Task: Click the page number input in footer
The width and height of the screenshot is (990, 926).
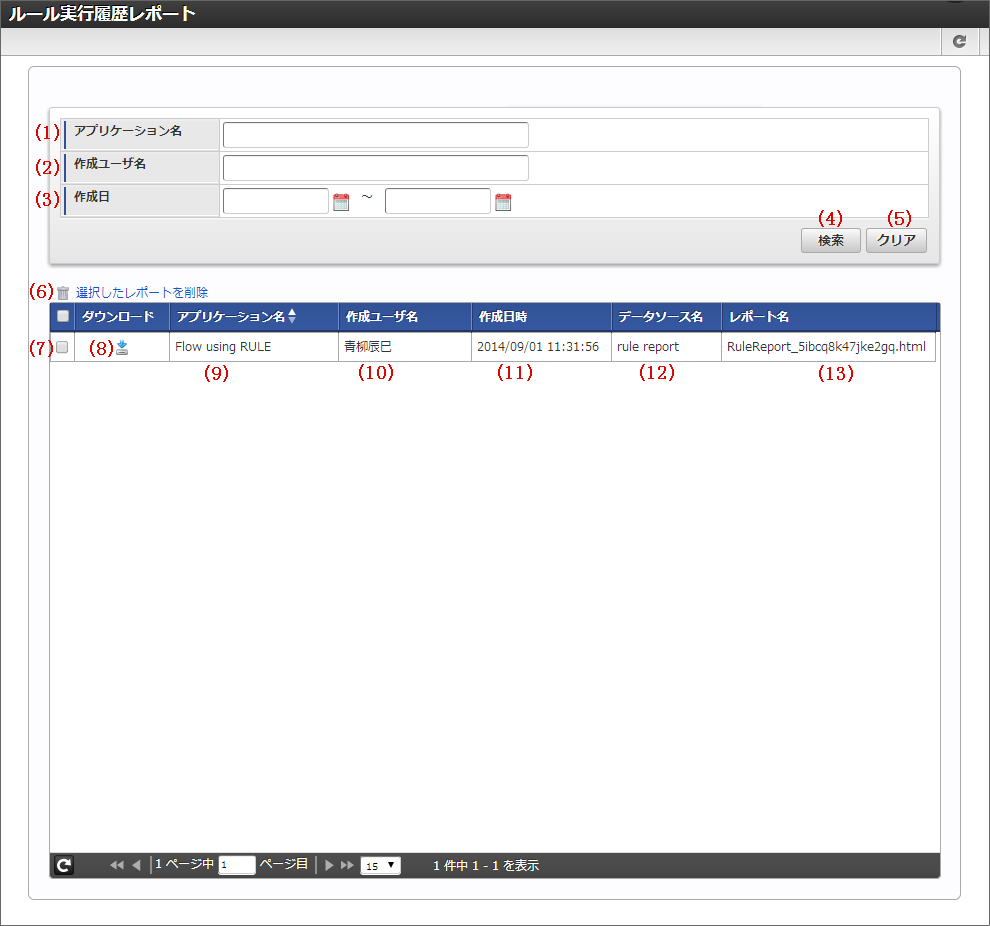Action: (x=237, y=865)
